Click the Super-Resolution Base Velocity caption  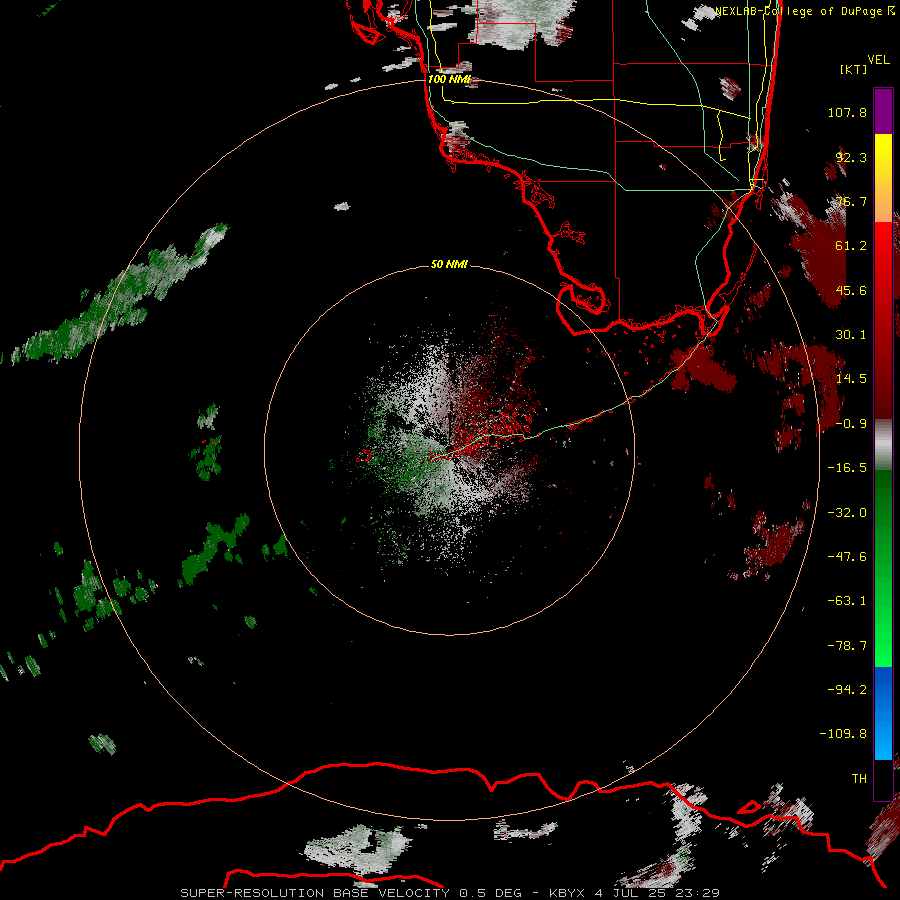click(450, 893)
